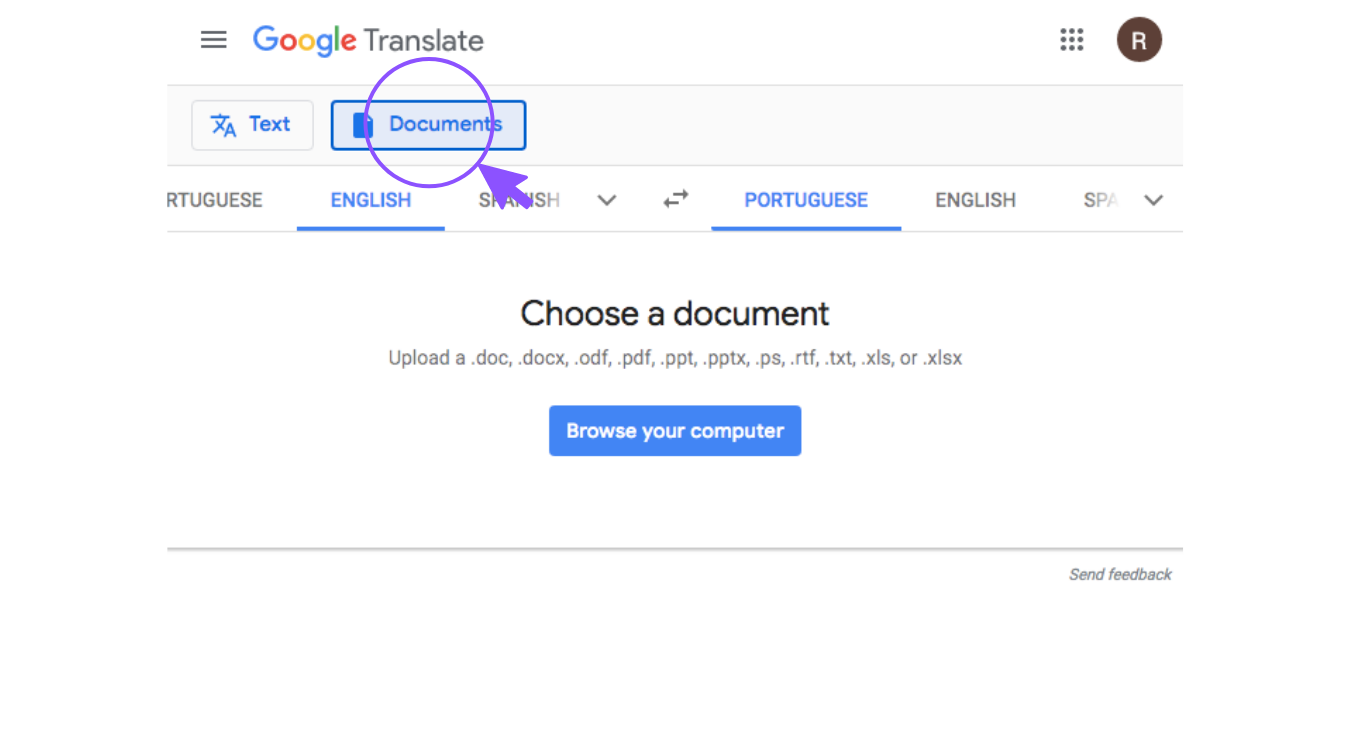
Task: Click the supported file formats text
Action: [675, 358]
